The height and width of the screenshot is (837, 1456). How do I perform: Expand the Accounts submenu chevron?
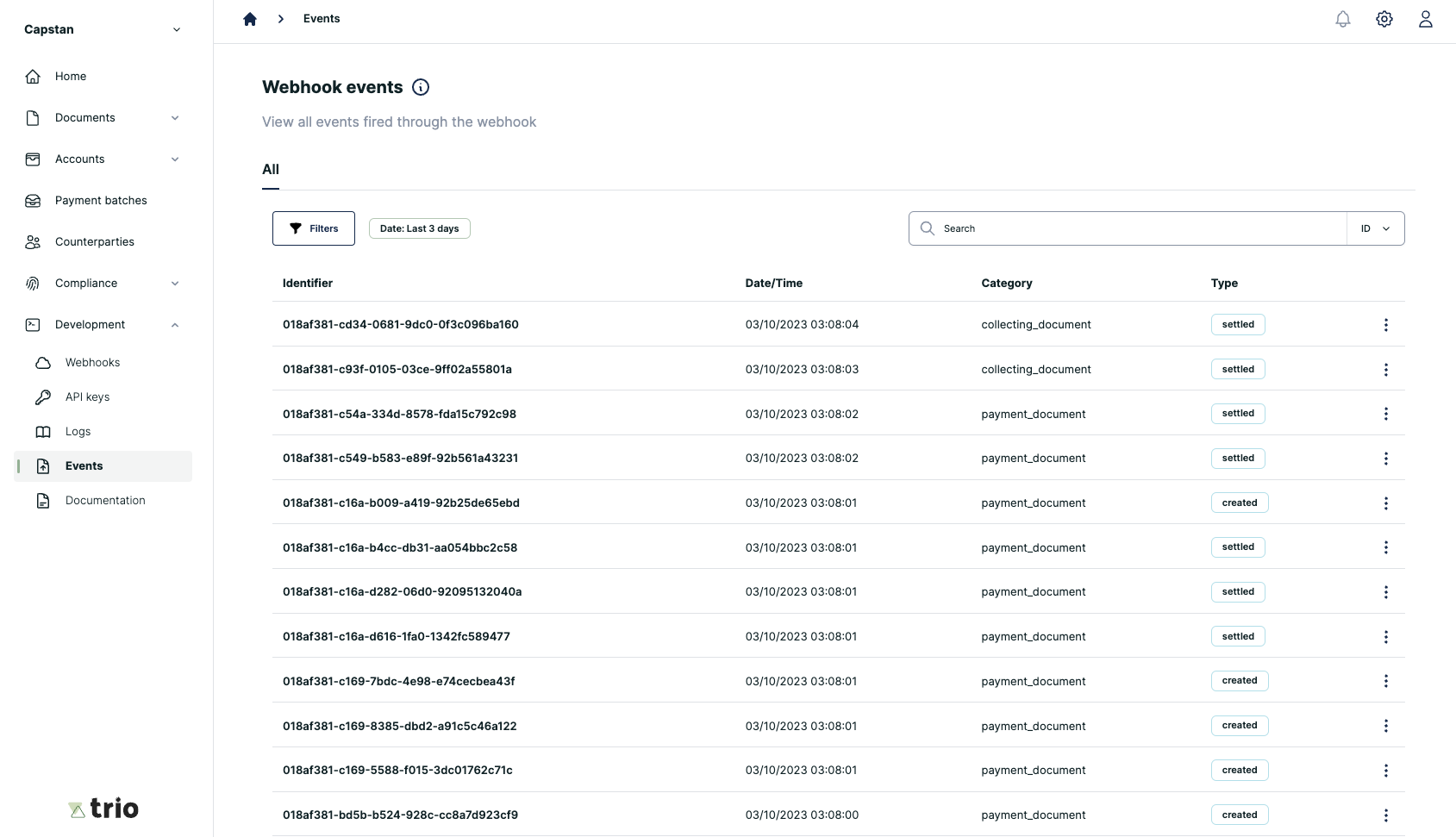(175, 159)
